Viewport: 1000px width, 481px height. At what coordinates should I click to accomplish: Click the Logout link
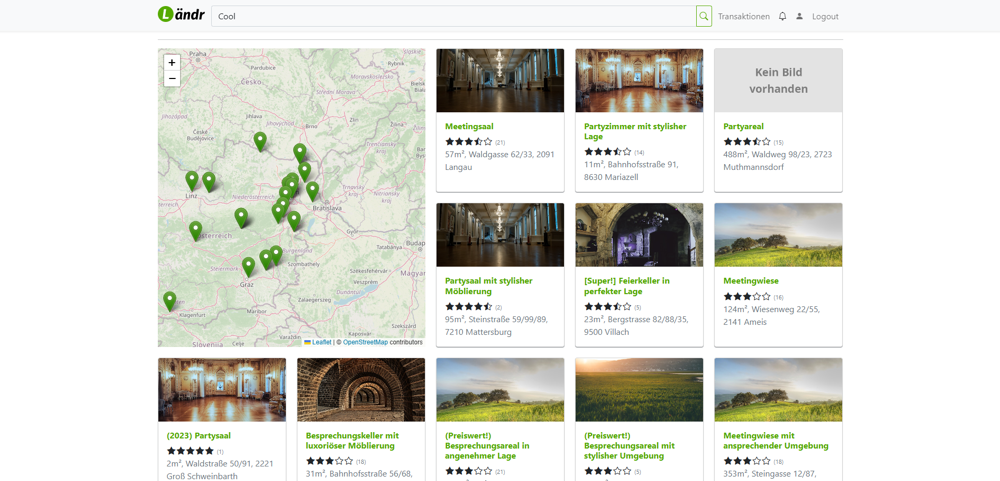(825, 17)
